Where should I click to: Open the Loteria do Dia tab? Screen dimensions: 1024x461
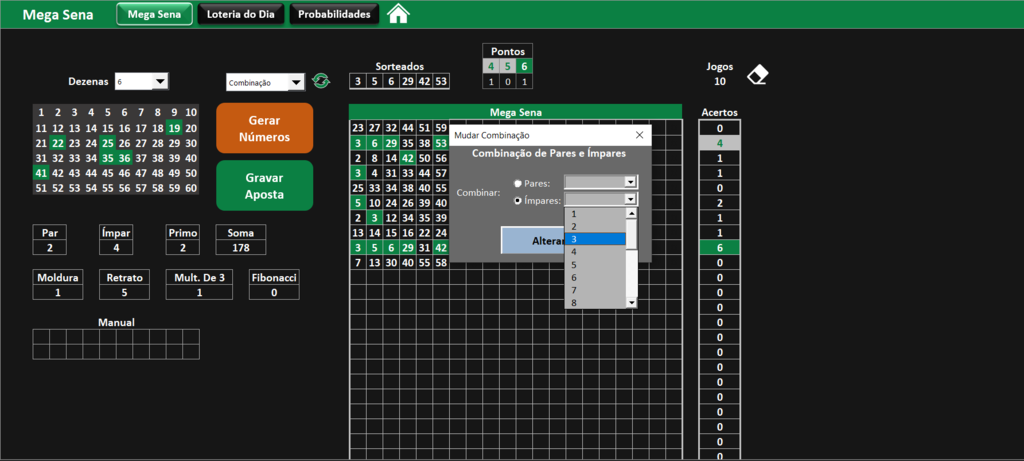click(241, 14)
